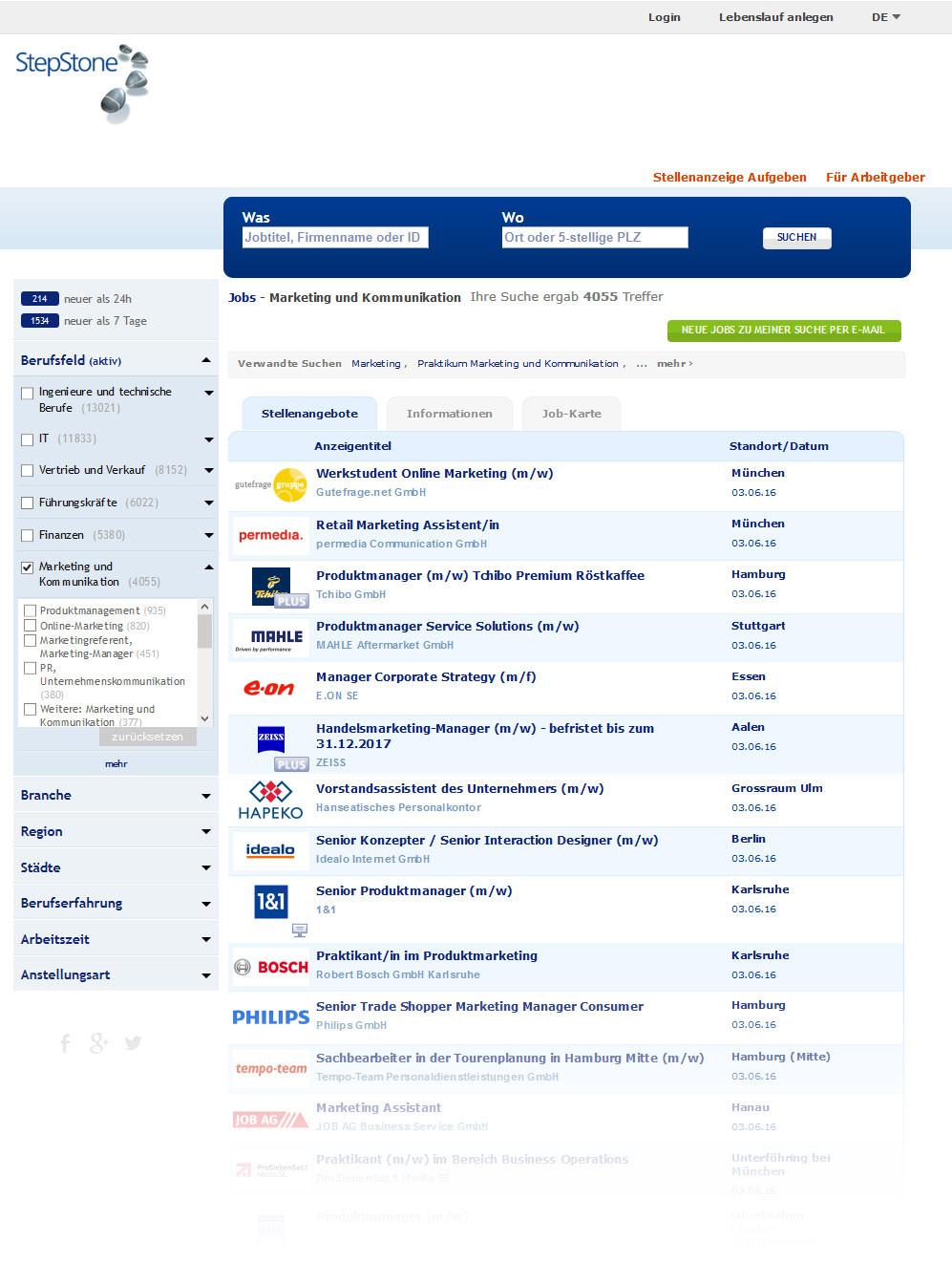
Task: Expand the Finanzen category arrow
Action: point(209,536)
